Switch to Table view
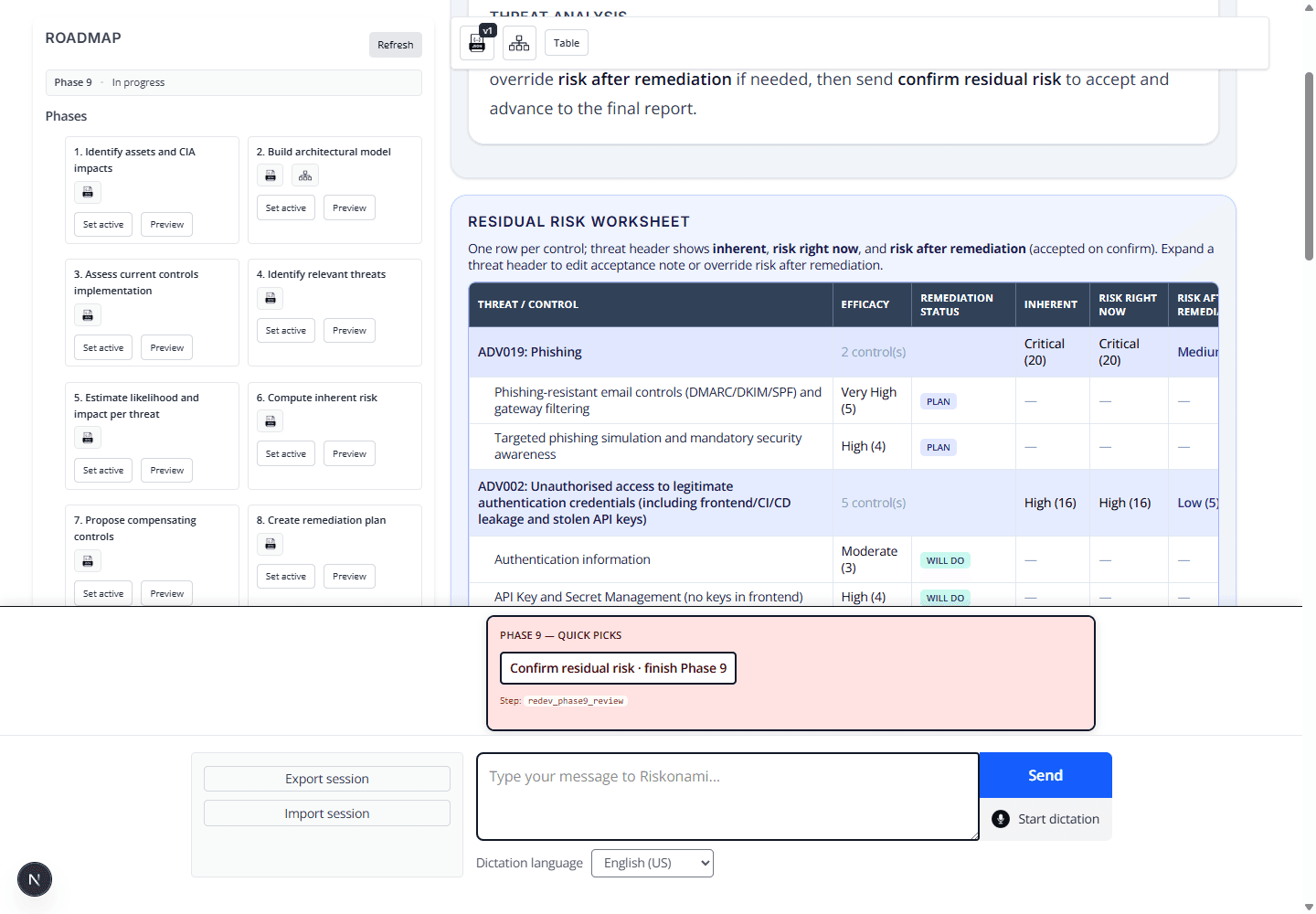The image size is (1316, 914). 567,43
